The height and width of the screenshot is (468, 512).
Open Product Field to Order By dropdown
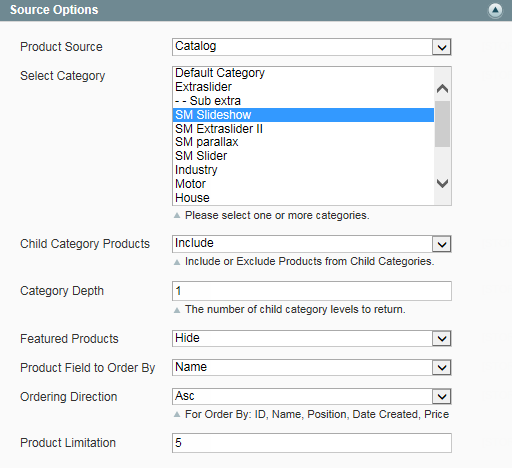click(312, 367)
